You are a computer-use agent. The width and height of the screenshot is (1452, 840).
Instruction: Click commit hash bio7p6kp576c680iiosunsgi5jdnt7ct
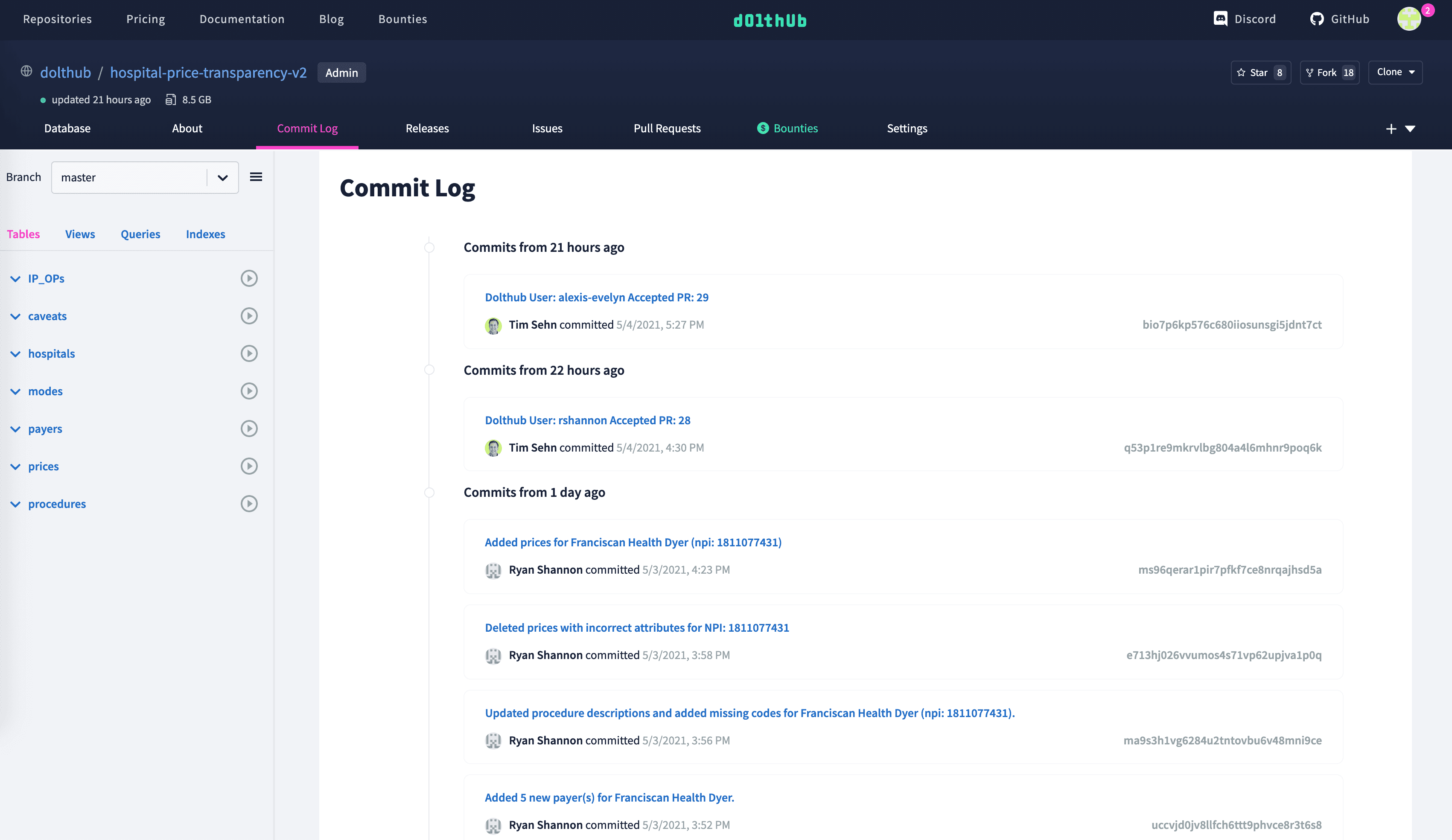click(x=1232, y=325)
